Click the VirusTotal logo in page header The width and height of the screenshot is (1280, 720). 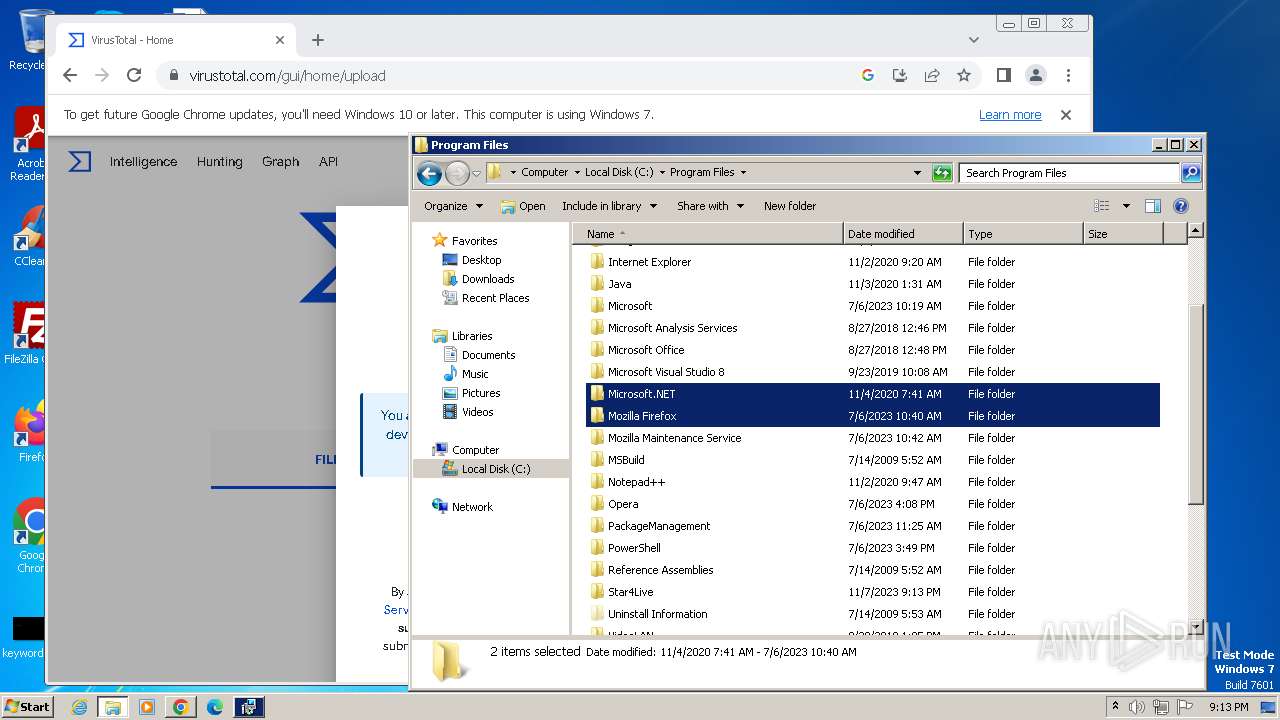80,161
